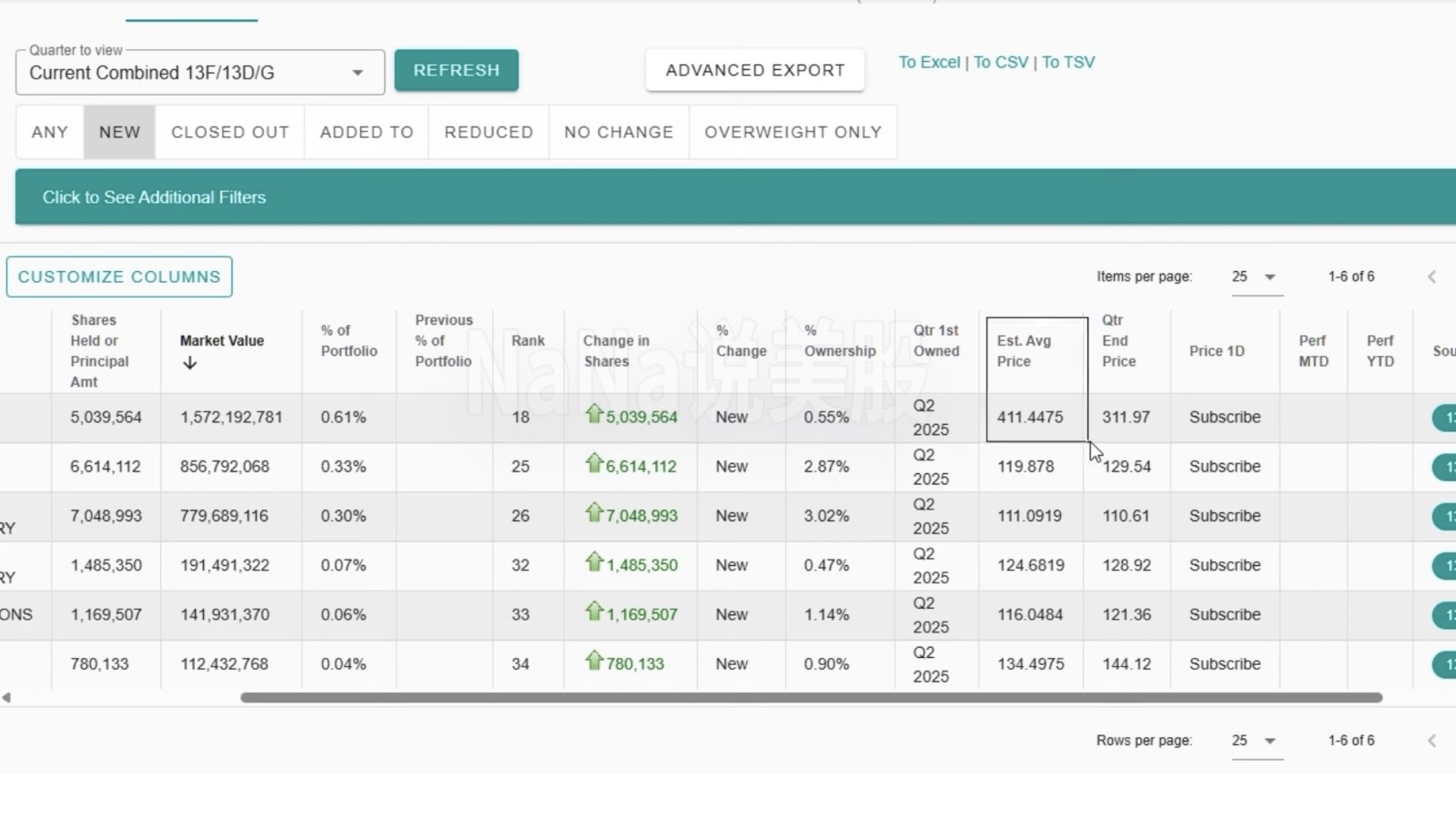Click green up arrow beside 7,048,993

(594, 512)
